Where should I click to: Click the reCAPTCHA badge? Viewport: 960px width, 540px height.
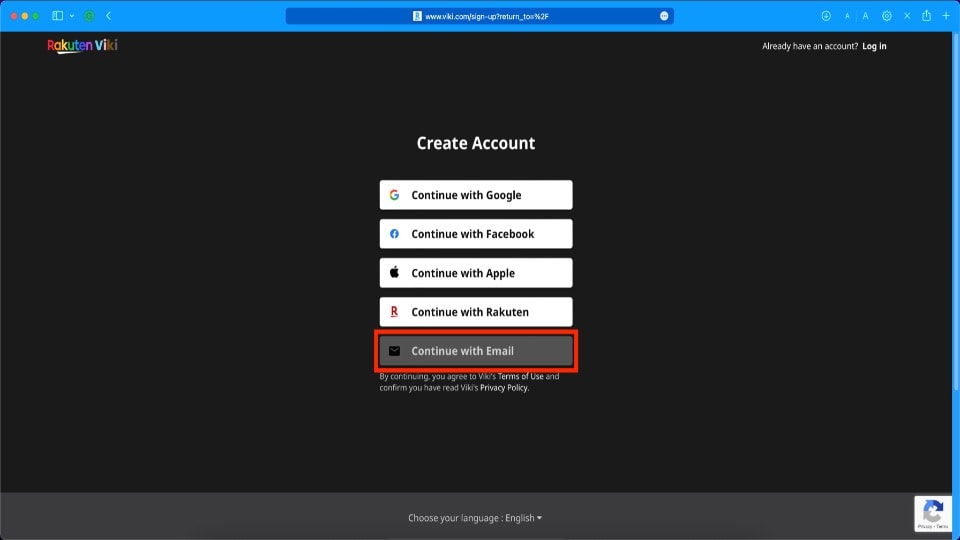click(x=932, y=513)
